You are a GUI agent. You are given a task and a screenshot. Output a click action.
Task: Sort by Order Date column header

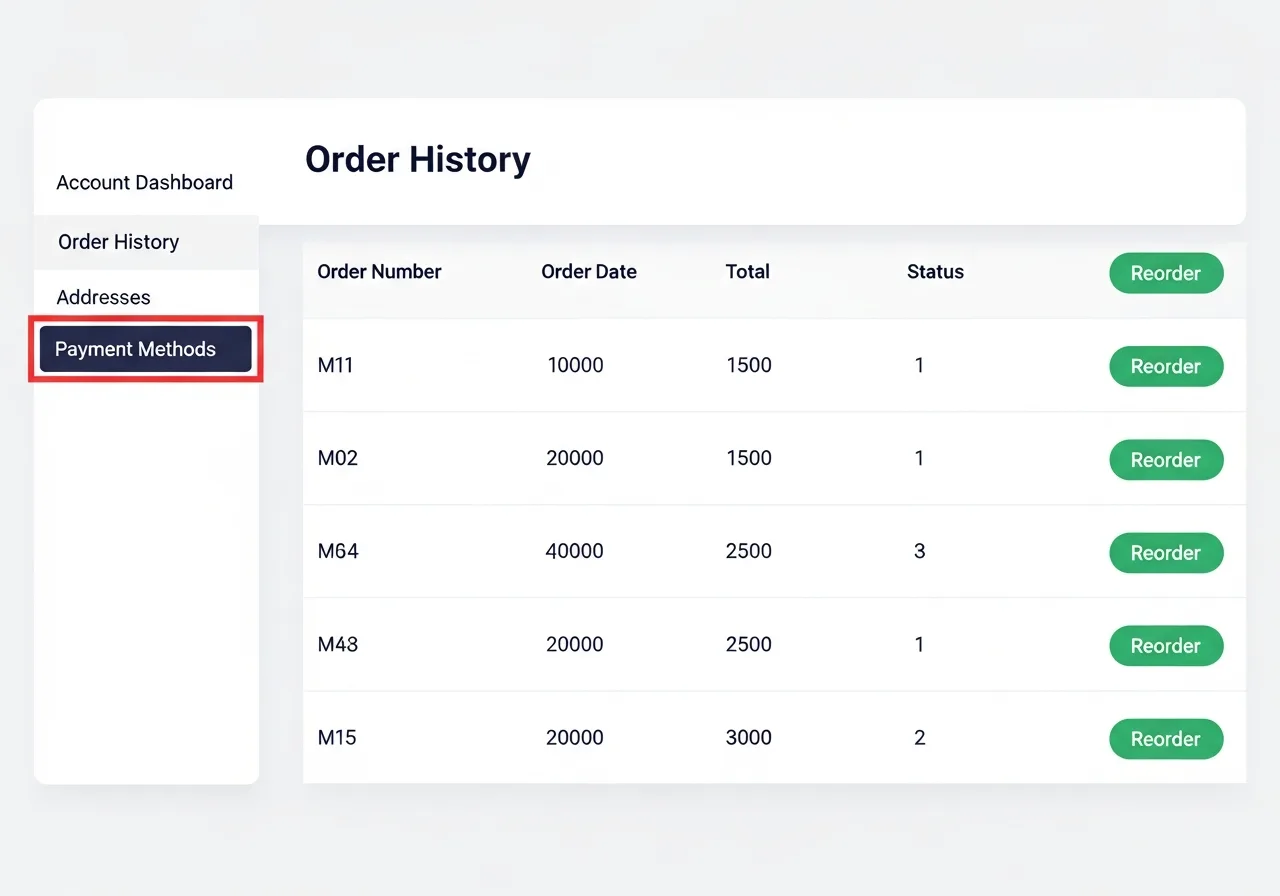tap(588, 272)
